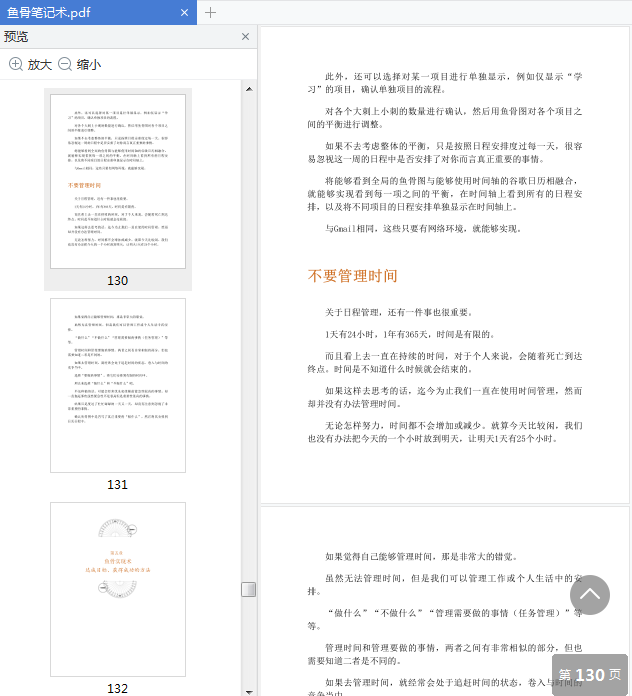Click the page number label 130
632x696 pixels.
click(x=118, y=281)
